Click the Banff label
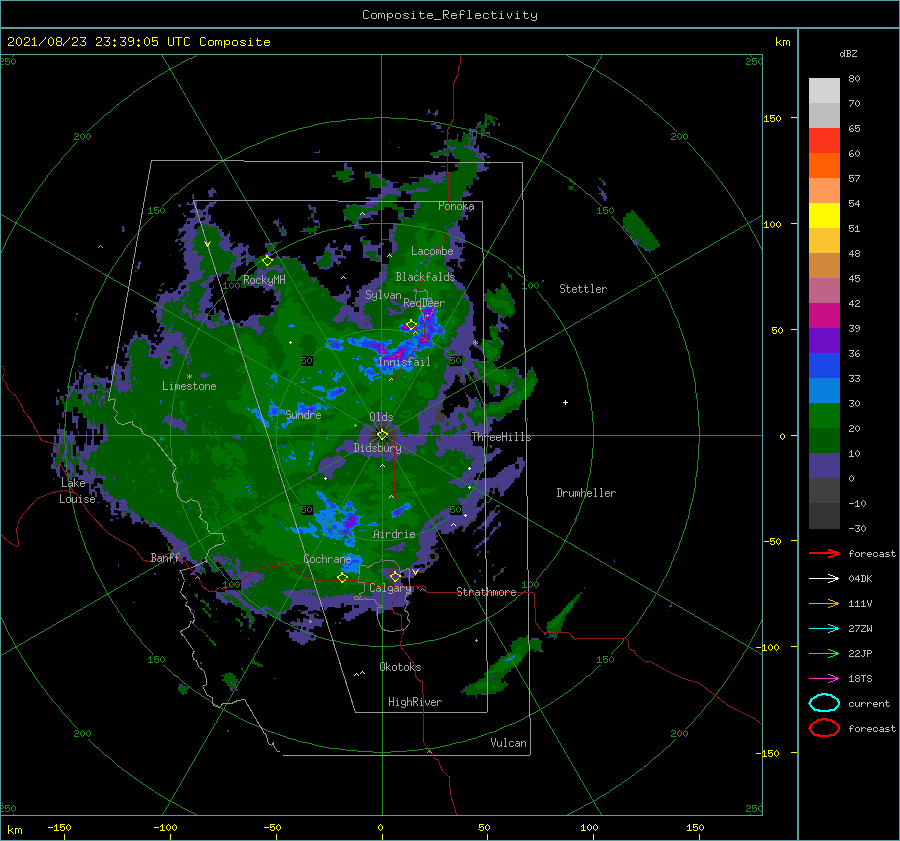 165,557
